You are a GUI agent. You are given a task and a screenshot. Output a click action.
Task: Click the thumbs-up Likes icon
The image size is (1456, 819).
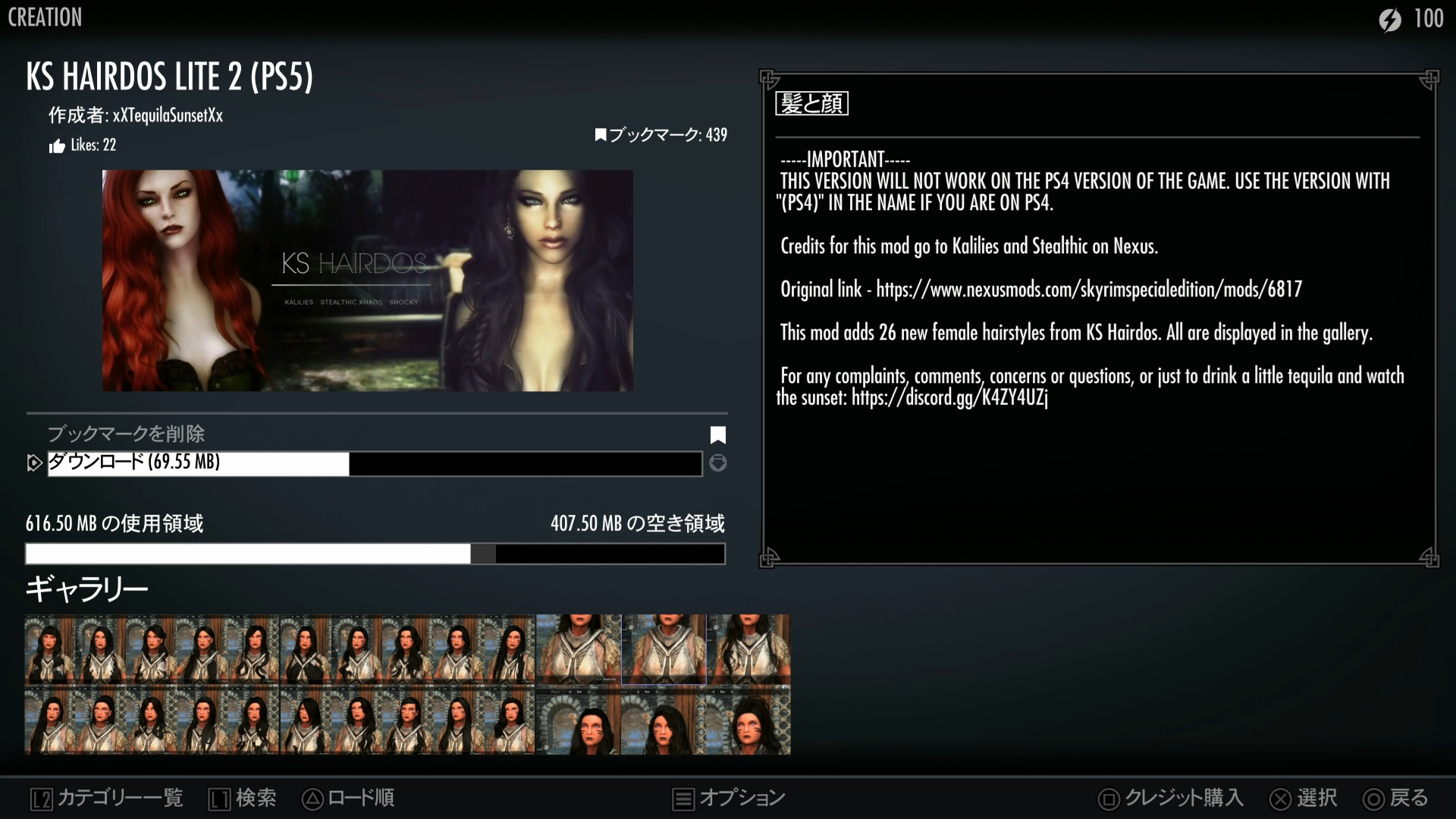(x=57, y=146)
